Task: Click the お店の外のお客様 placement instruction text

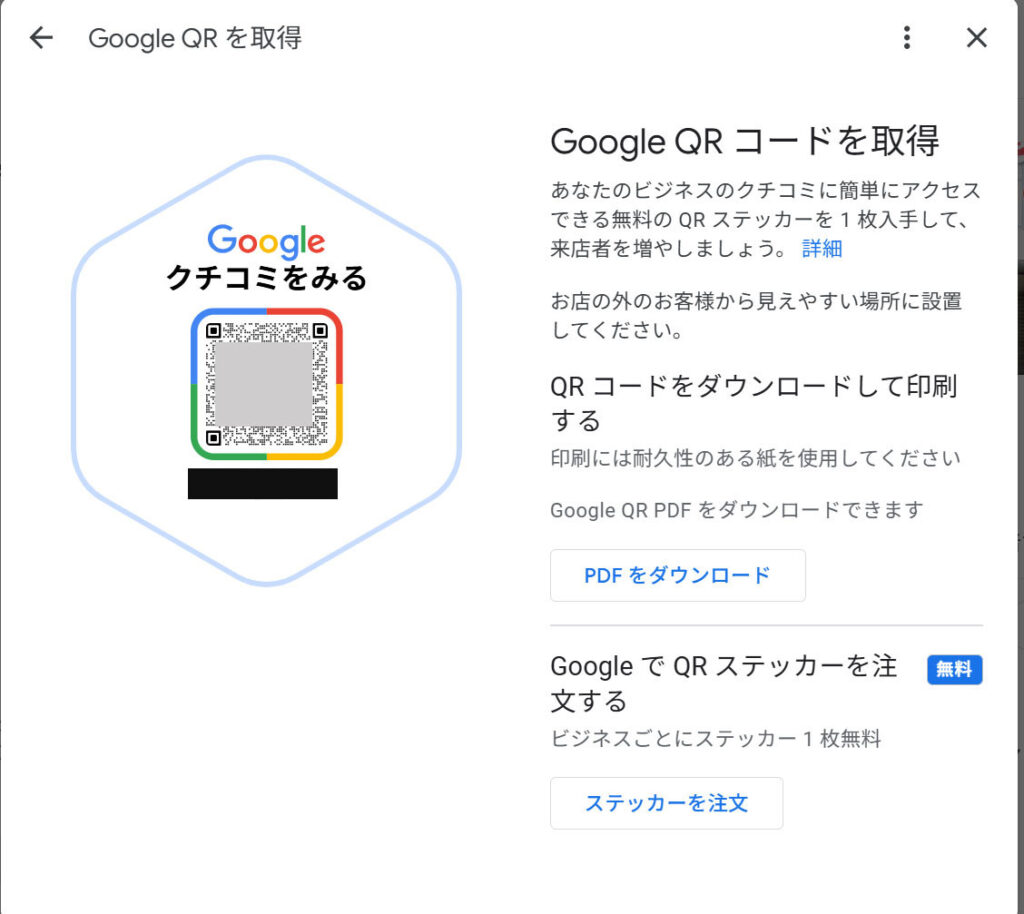Action: [756, 315]
